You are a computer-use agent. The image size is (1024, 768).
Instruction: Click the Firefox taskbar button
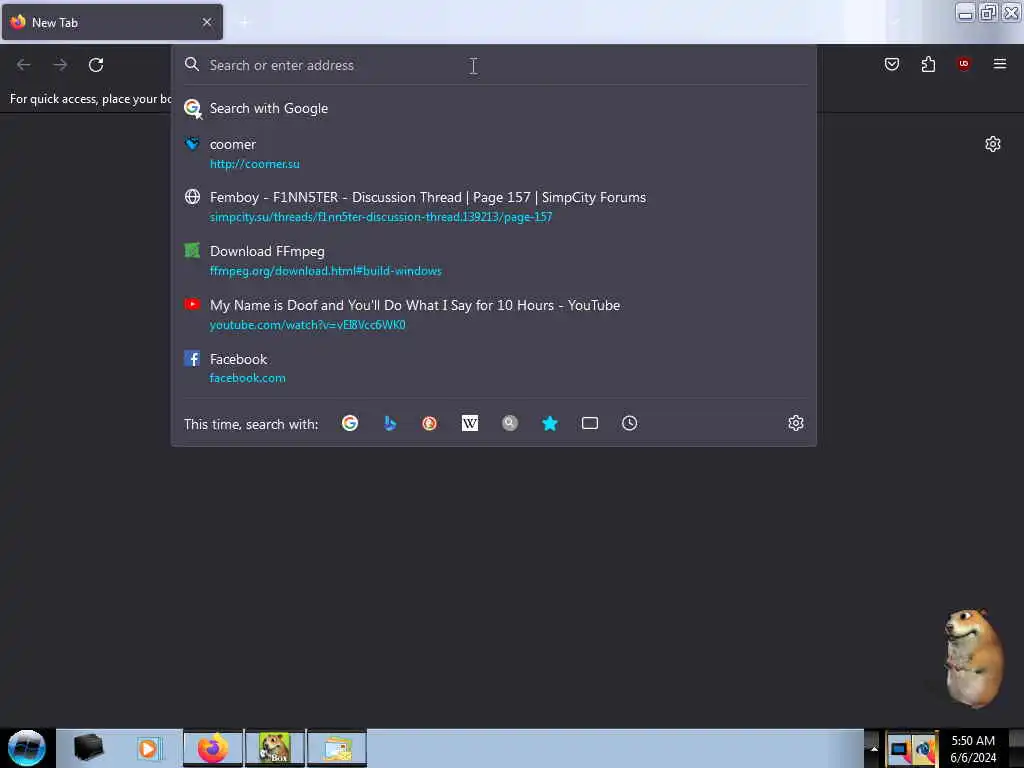point(213,748)
